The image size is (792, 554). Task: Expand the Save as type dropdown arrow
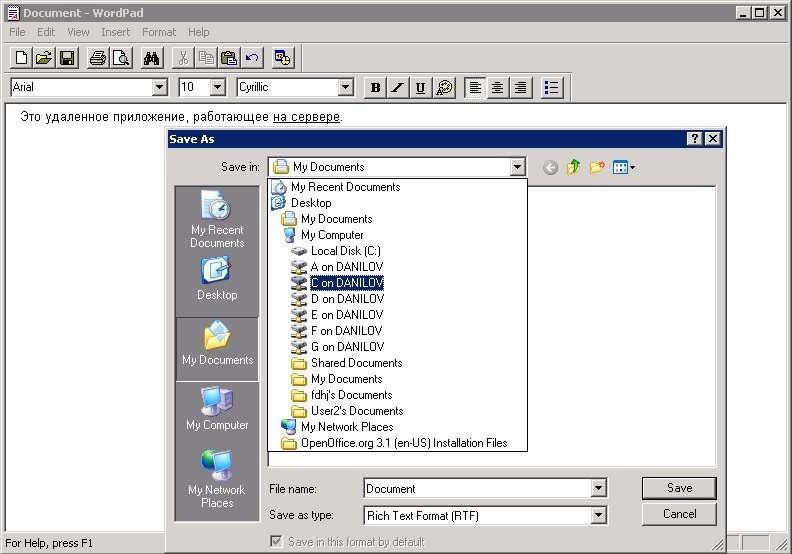point(599,515)
